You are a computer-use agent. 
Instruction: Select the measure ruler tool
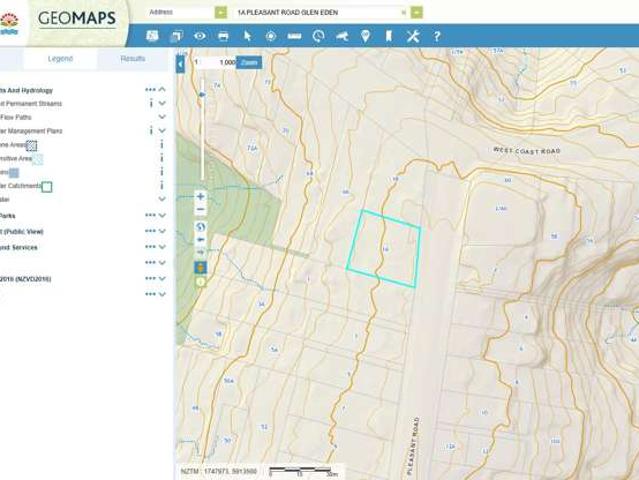294,36
